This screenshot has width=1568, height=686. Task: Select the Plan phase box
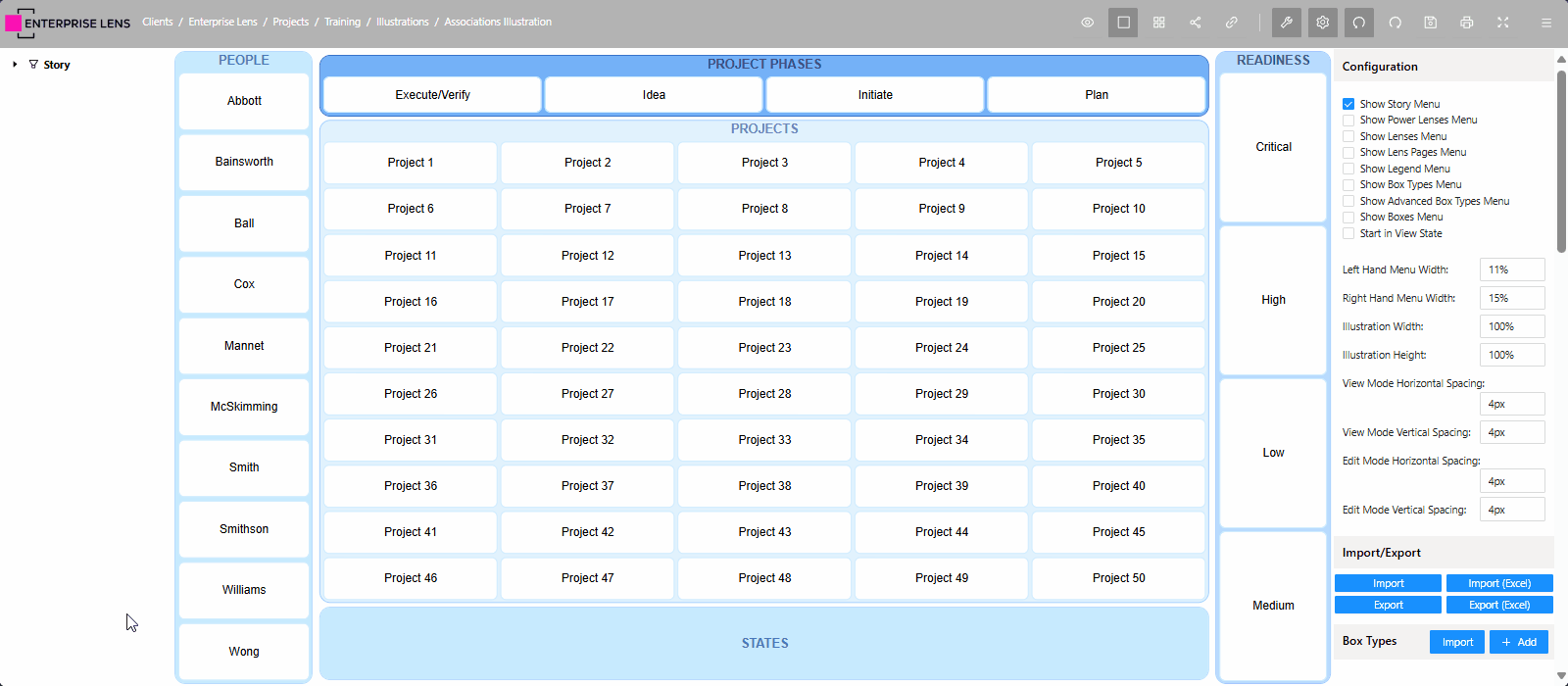pos(1097,95)
